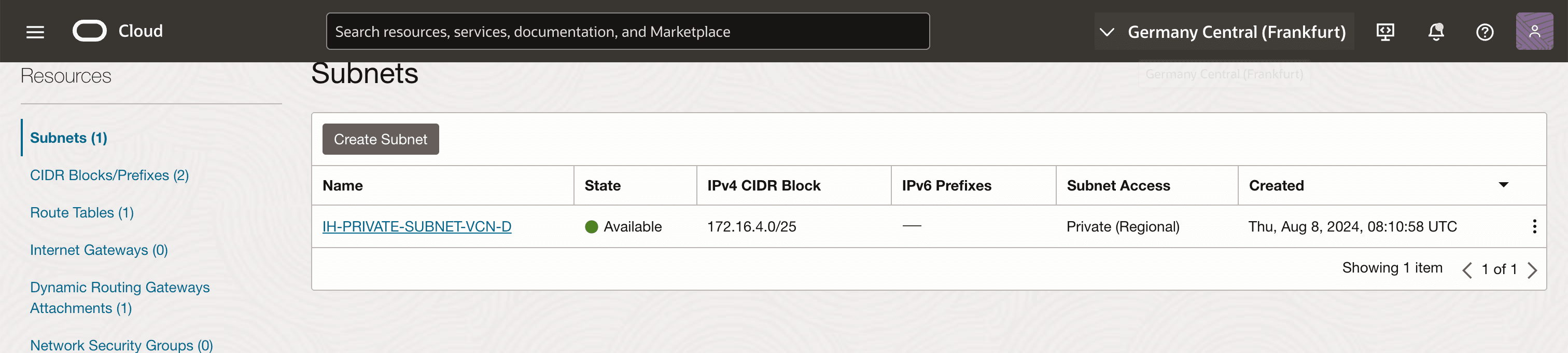Open Dynamic Routing Gateways Attachments (1)
This screenshot has height=353, width=1568.
[119, 297]
